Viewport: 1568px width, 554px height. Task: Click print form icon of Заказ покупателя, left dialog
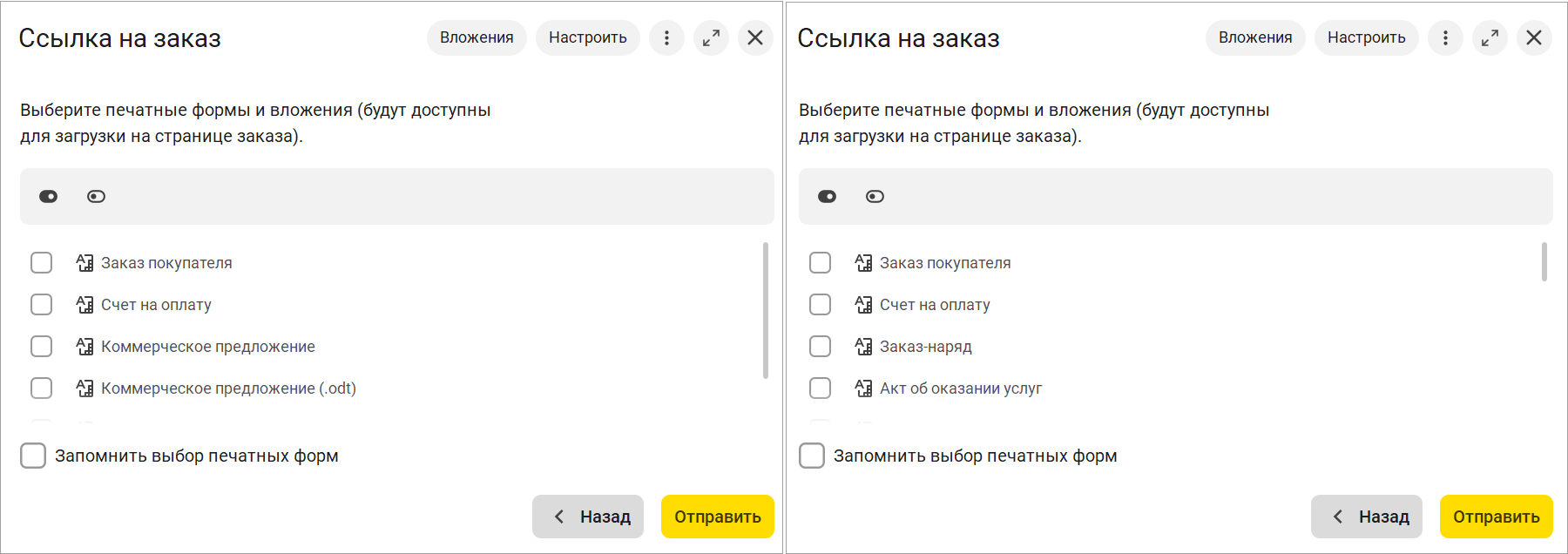pyautogui.click(x=84, y=263)
